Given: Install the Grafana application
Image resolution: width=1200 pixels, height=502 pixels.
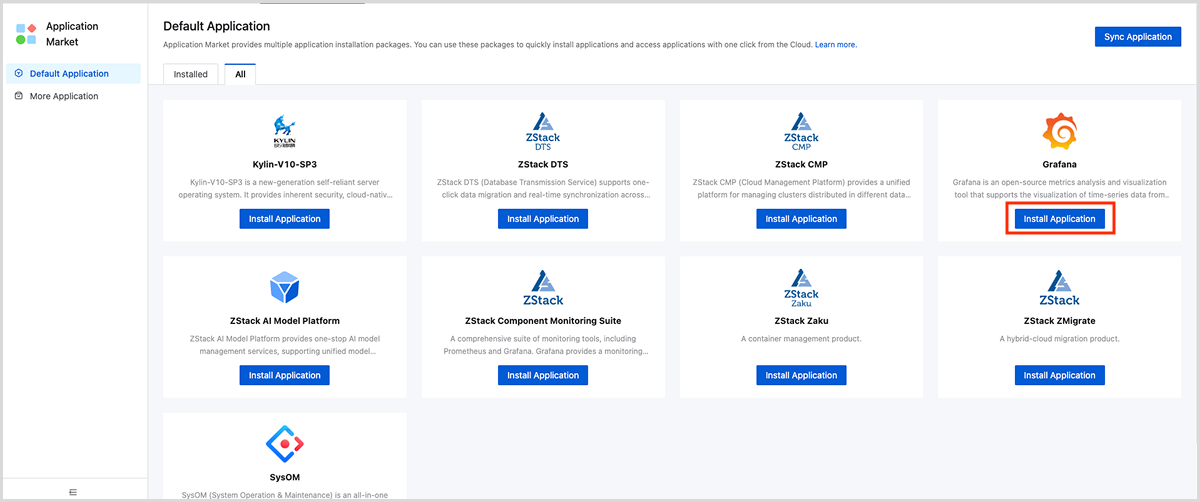Looking at the screenshot, I should (x=1059, y=219).
